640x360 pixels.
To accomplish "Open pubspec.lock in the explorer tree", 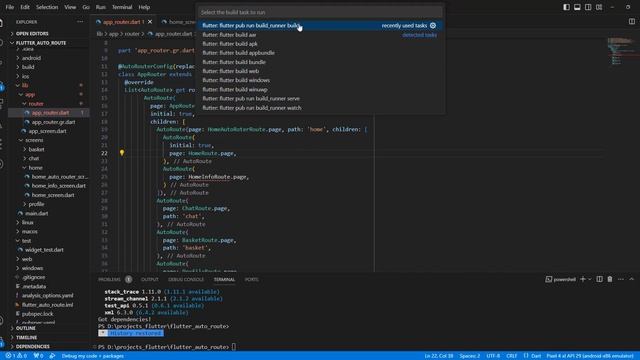I will 38,314.
